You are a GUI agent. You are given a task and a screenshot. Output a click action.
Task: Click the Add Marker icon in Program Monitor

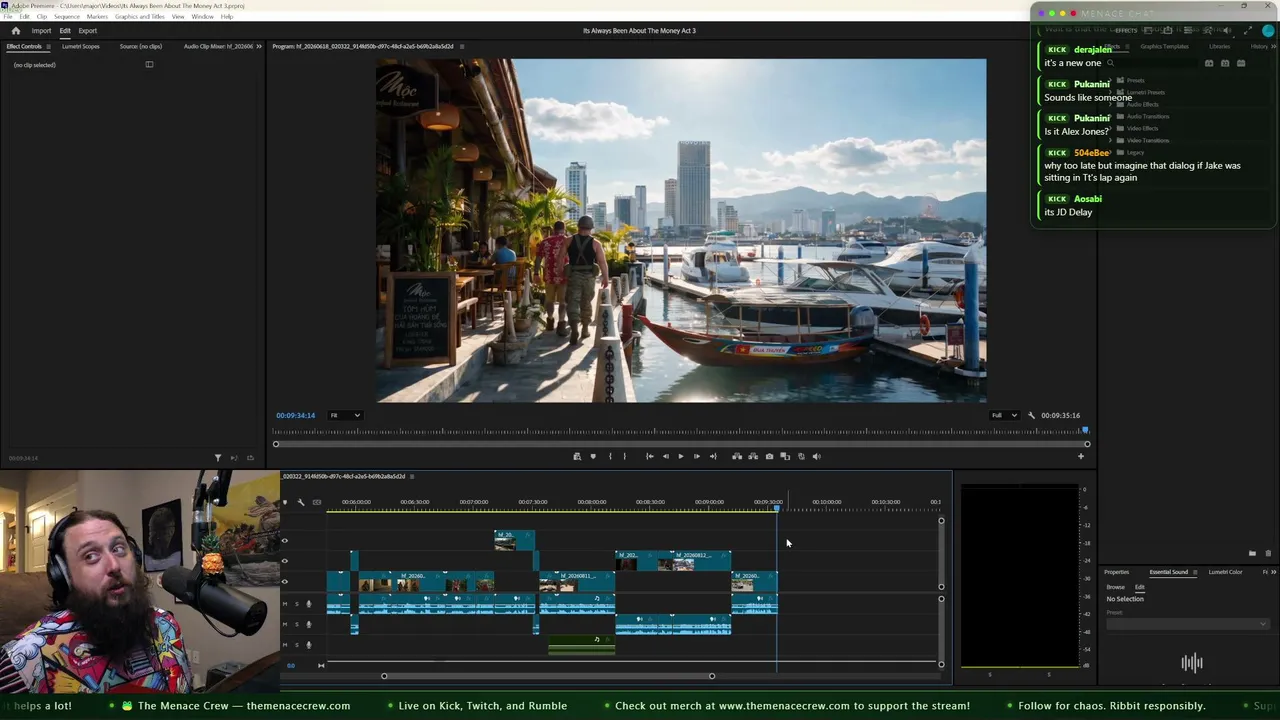(x=593, y=457)
